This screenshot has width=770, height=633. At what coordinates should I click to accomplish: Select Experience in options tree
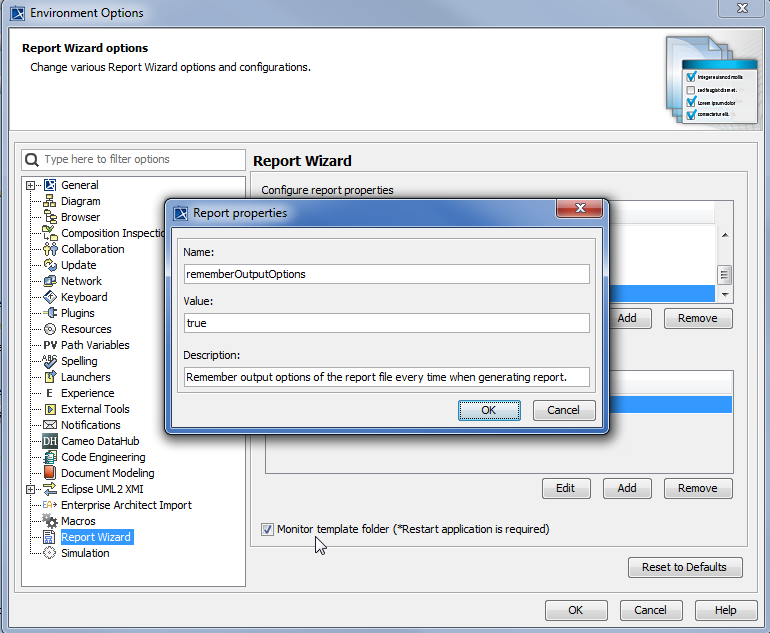(x=87, y=393)
